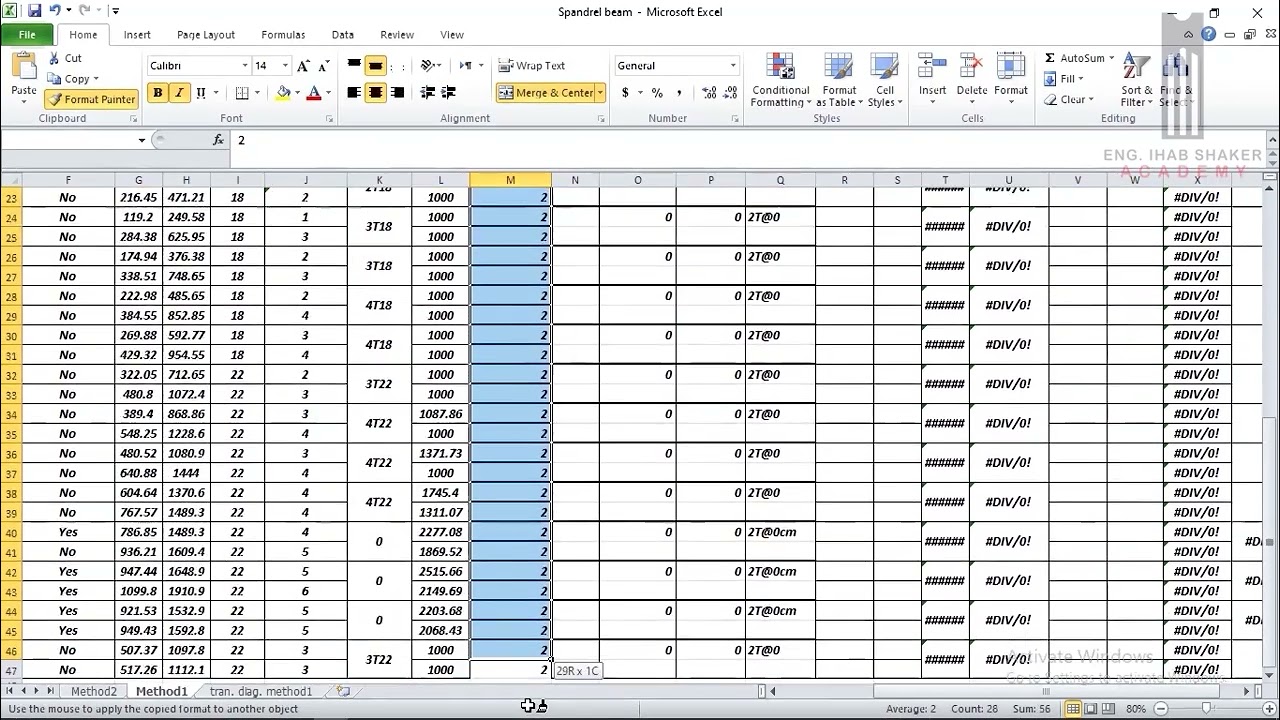The image size is (1280, 720).
Task: Expand the Copy dropdown arrow
Action: pyautogui.click(x=96, y=79)
